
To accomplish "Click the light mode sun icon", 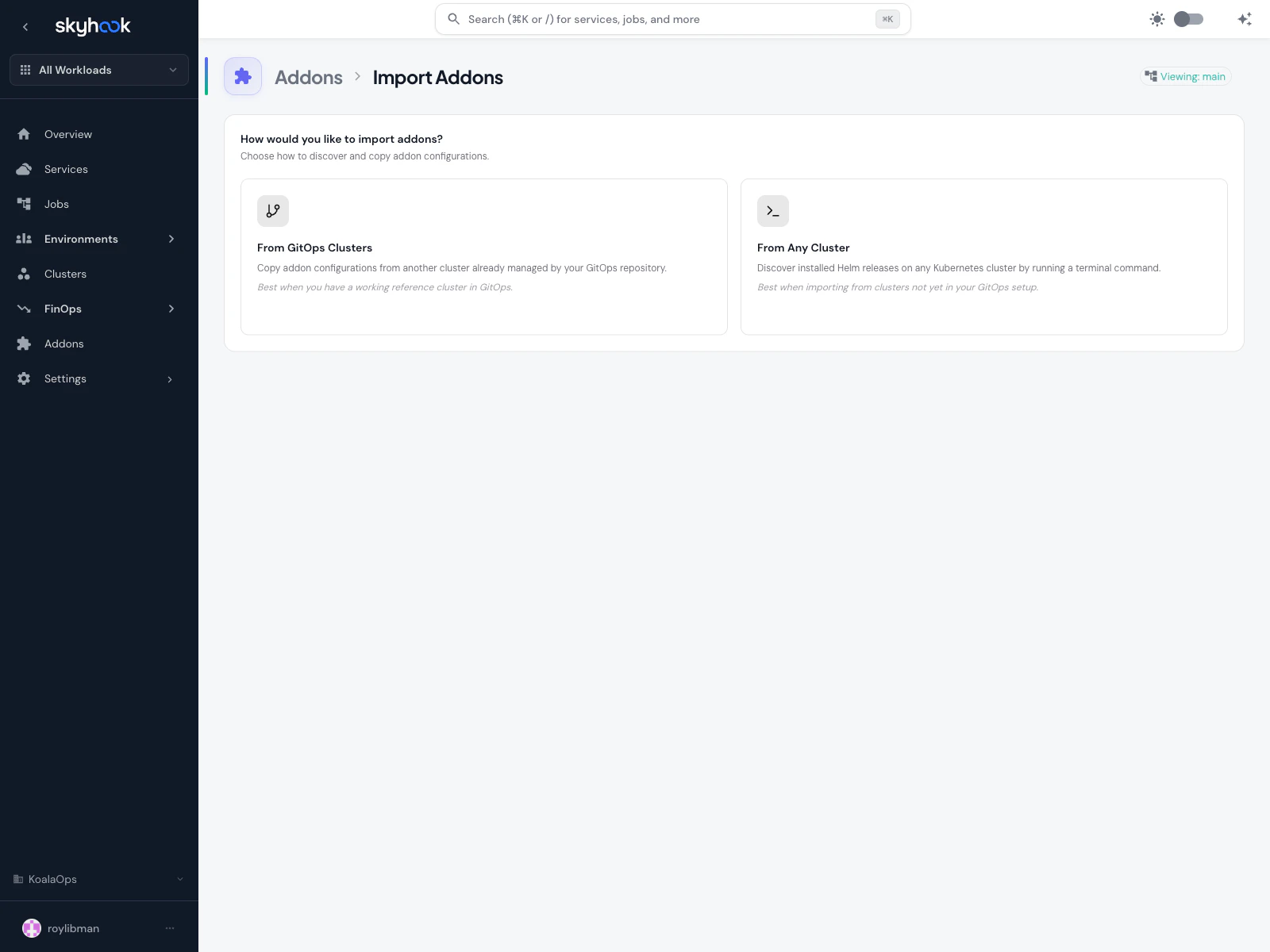I will tap(1157, 18).
